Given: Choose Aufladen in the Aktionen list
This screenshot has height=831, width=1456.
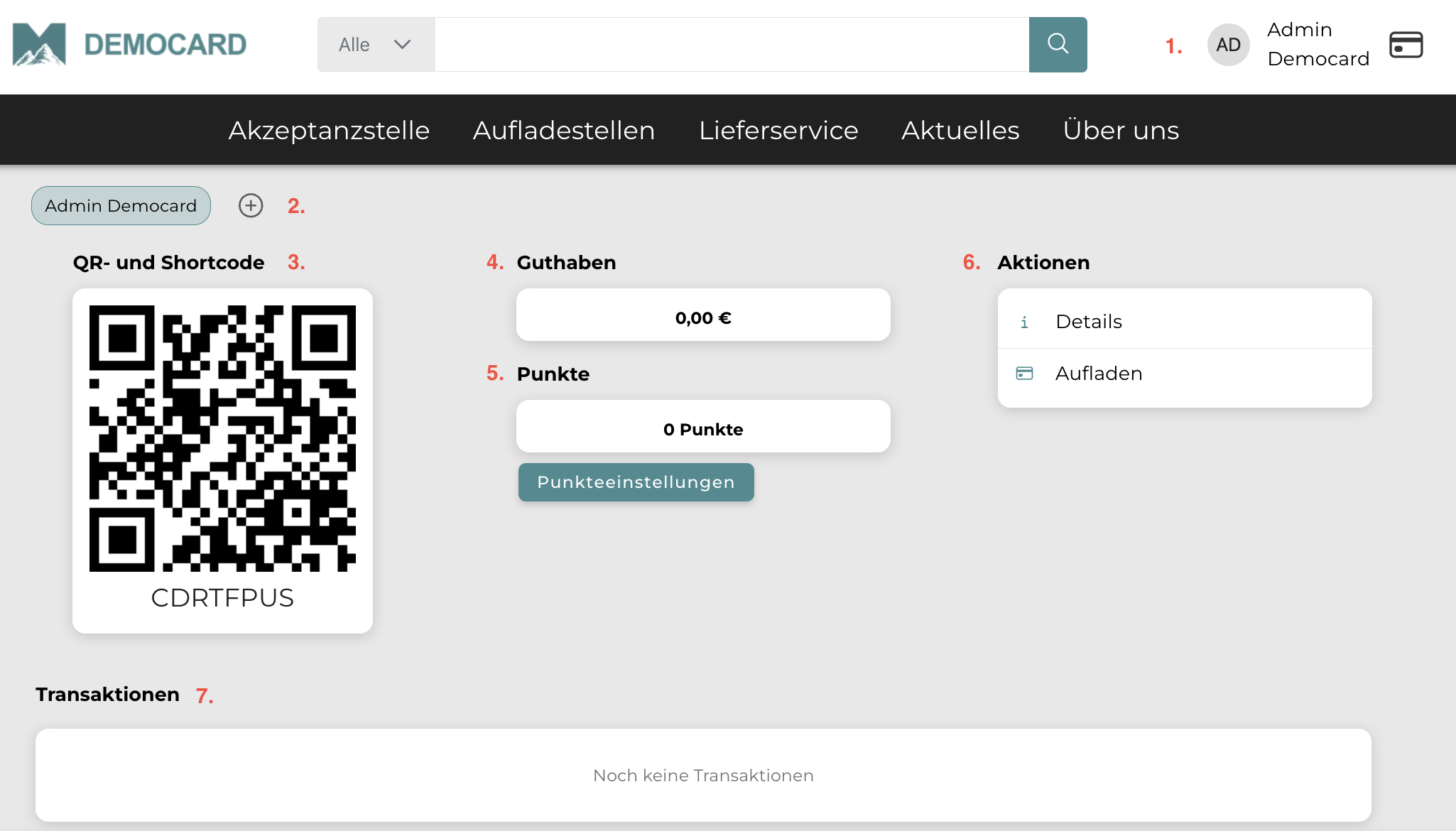Looking at the screenshot, I should (1099, 374).
